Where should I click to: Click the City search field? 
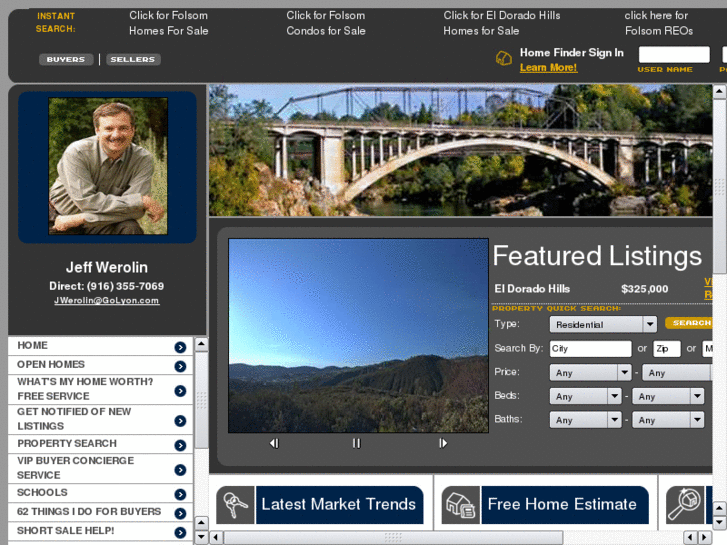pos(591,349)
